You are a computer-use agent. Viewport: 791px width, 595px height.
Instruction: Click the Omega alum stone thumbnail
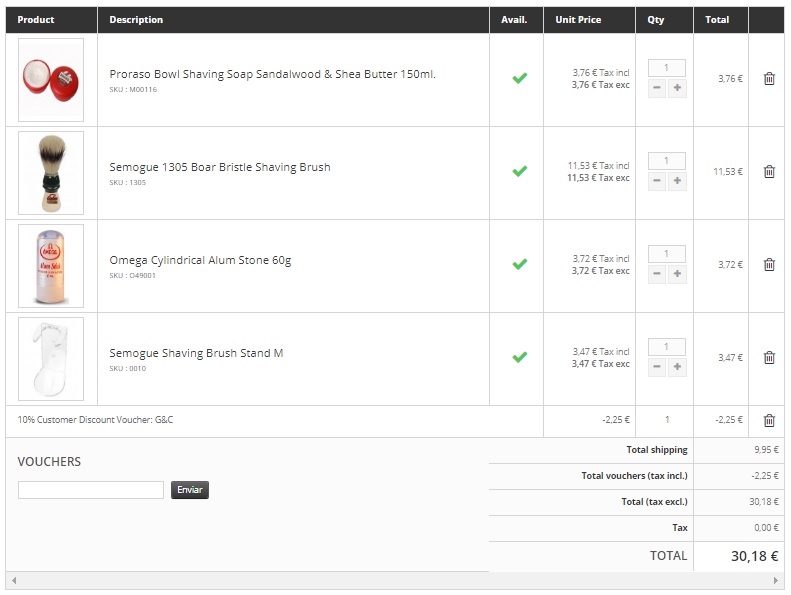(x=51, y=266)
